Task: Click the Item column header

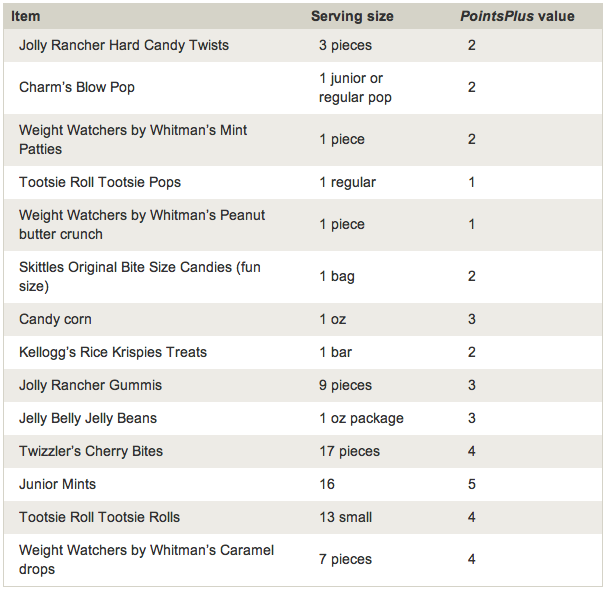Action: point(25,16)
